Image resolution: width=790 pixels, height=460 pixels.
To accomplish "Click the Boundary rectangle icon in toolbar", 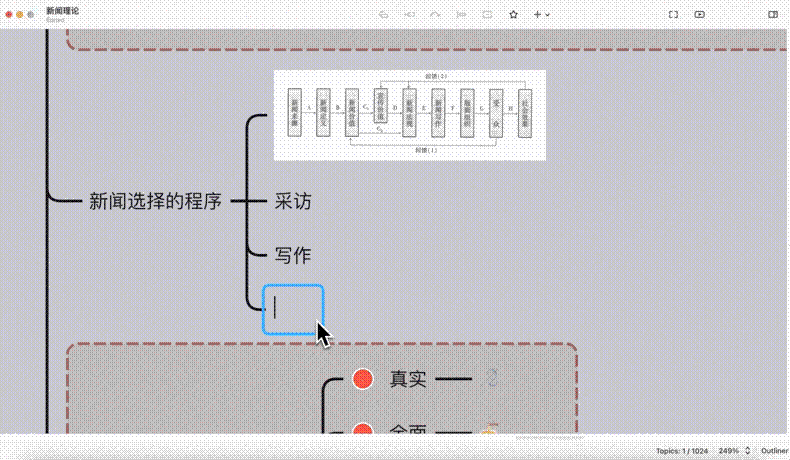I will (x=487, y=15).
